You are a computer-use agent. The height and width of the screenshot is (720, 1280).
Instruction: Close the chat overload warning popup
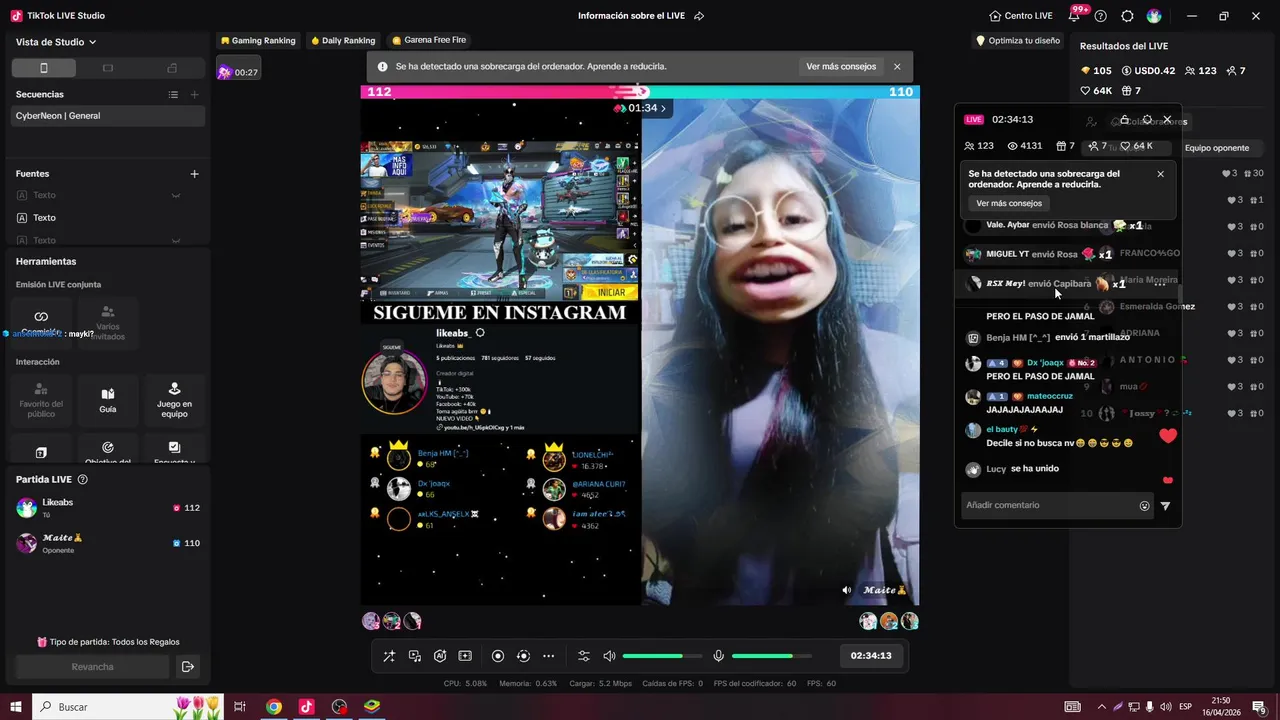click(x=1160, y=174)
